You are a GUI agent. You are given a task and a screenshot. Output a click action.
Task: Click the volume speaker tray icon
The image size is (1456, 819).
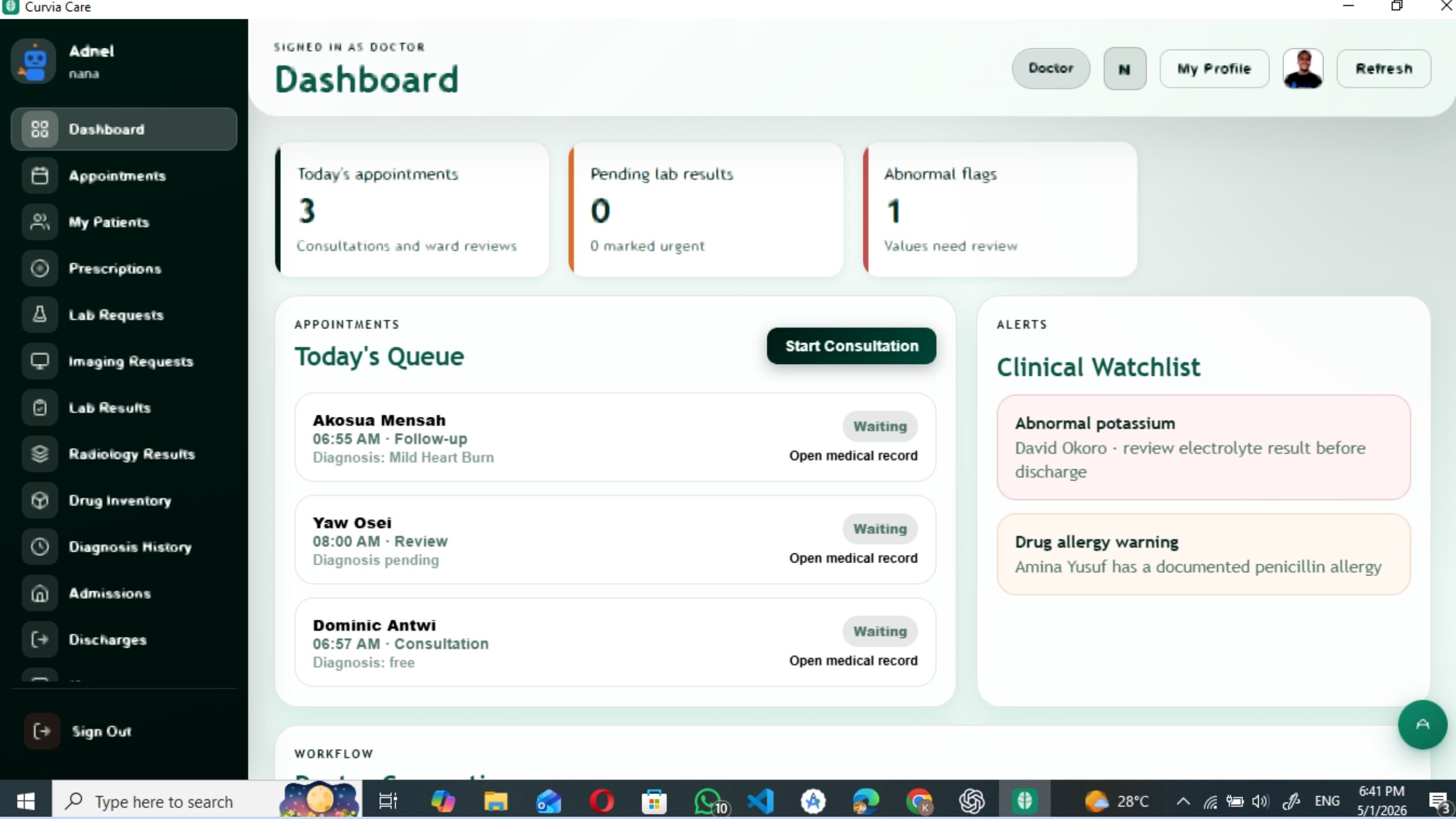point(1260,801)
